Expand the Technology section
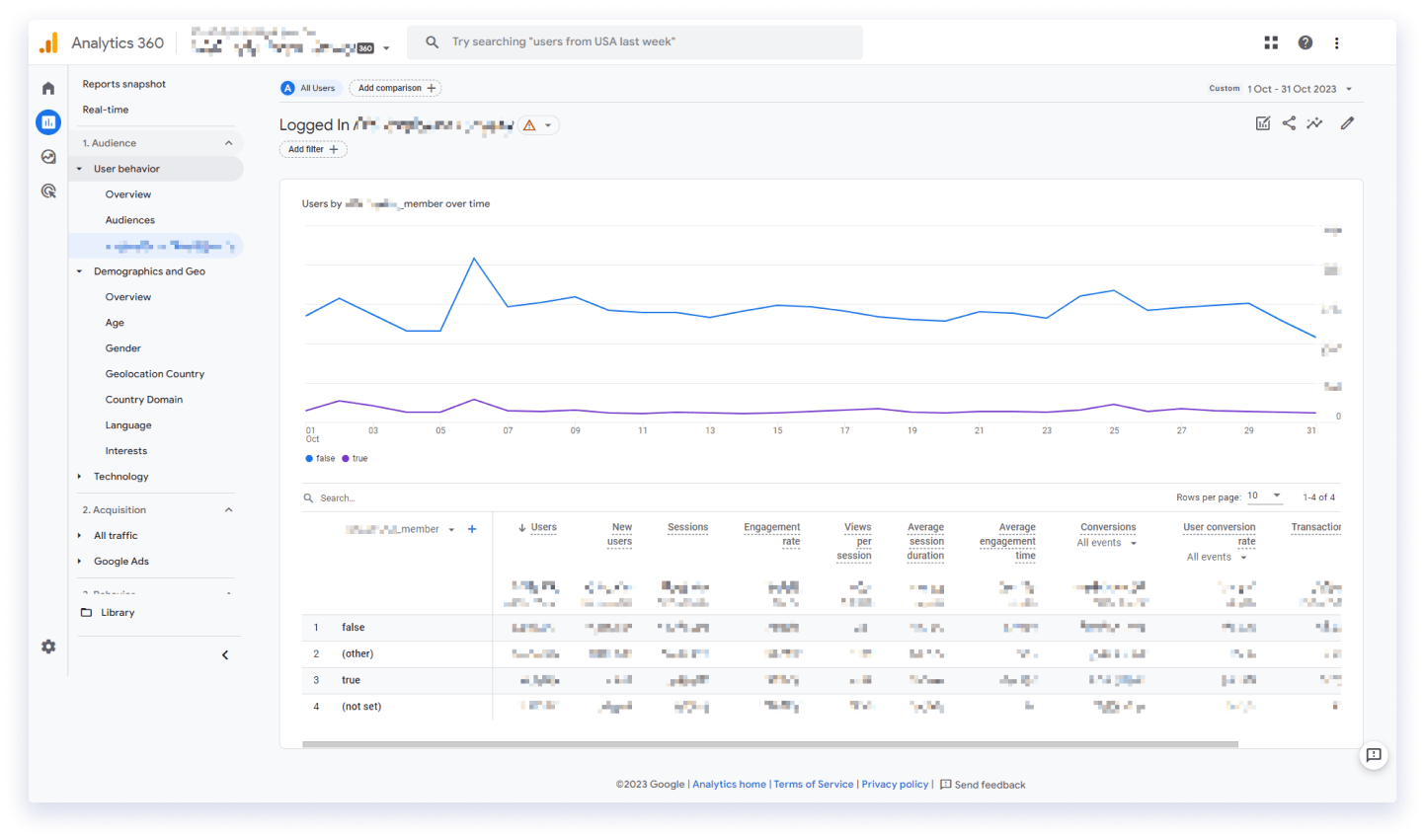 coord(120,477)
